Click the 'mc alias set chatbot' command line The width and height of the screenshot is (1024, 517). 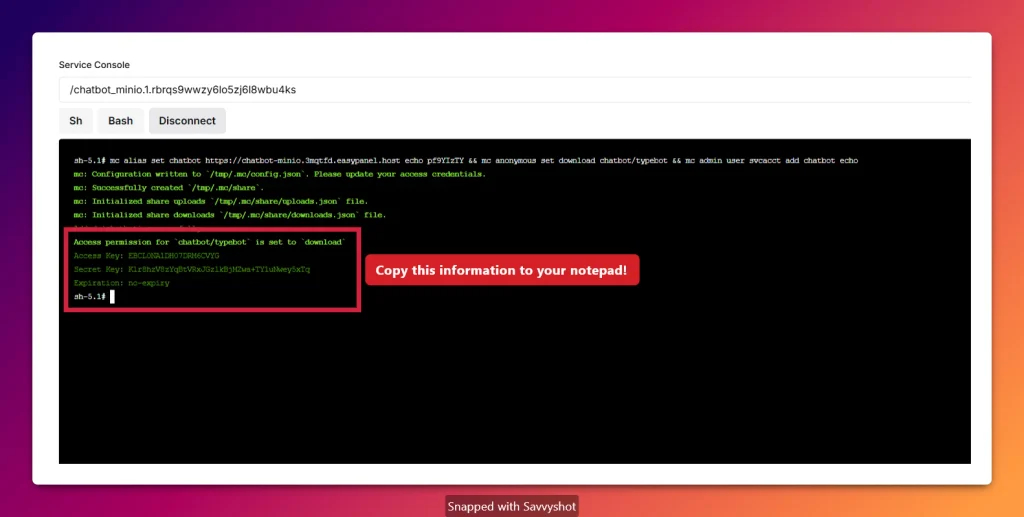tap(466, 161)
